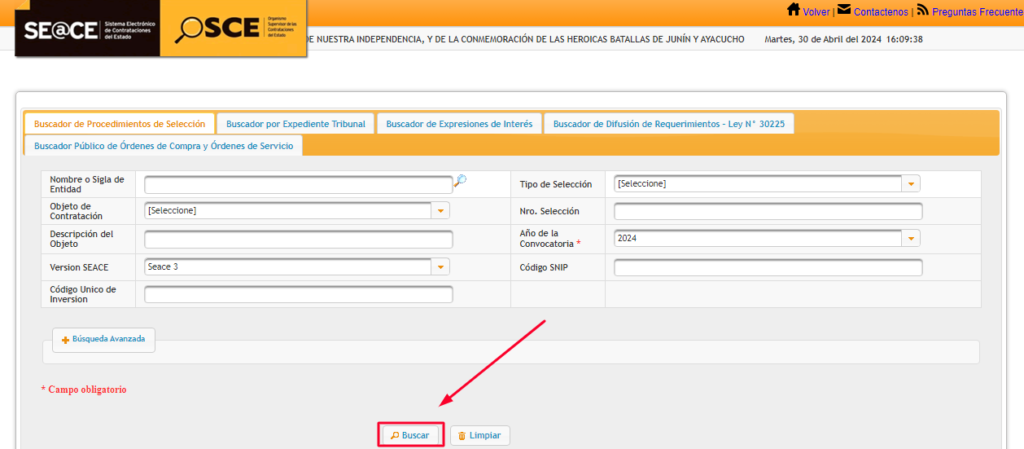Open Volver link

(816, 12)
